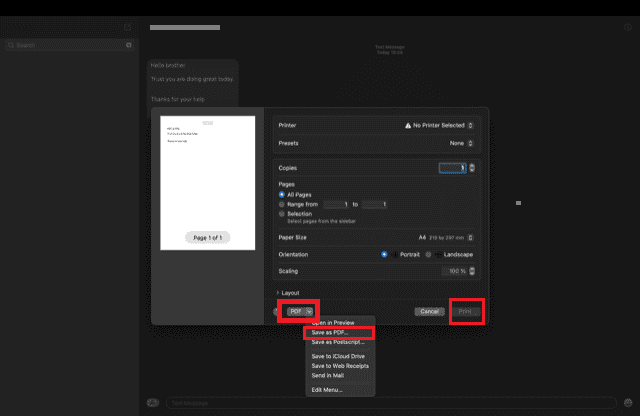Click the warning icon beside No Printer Selected

tap(409, 126)
